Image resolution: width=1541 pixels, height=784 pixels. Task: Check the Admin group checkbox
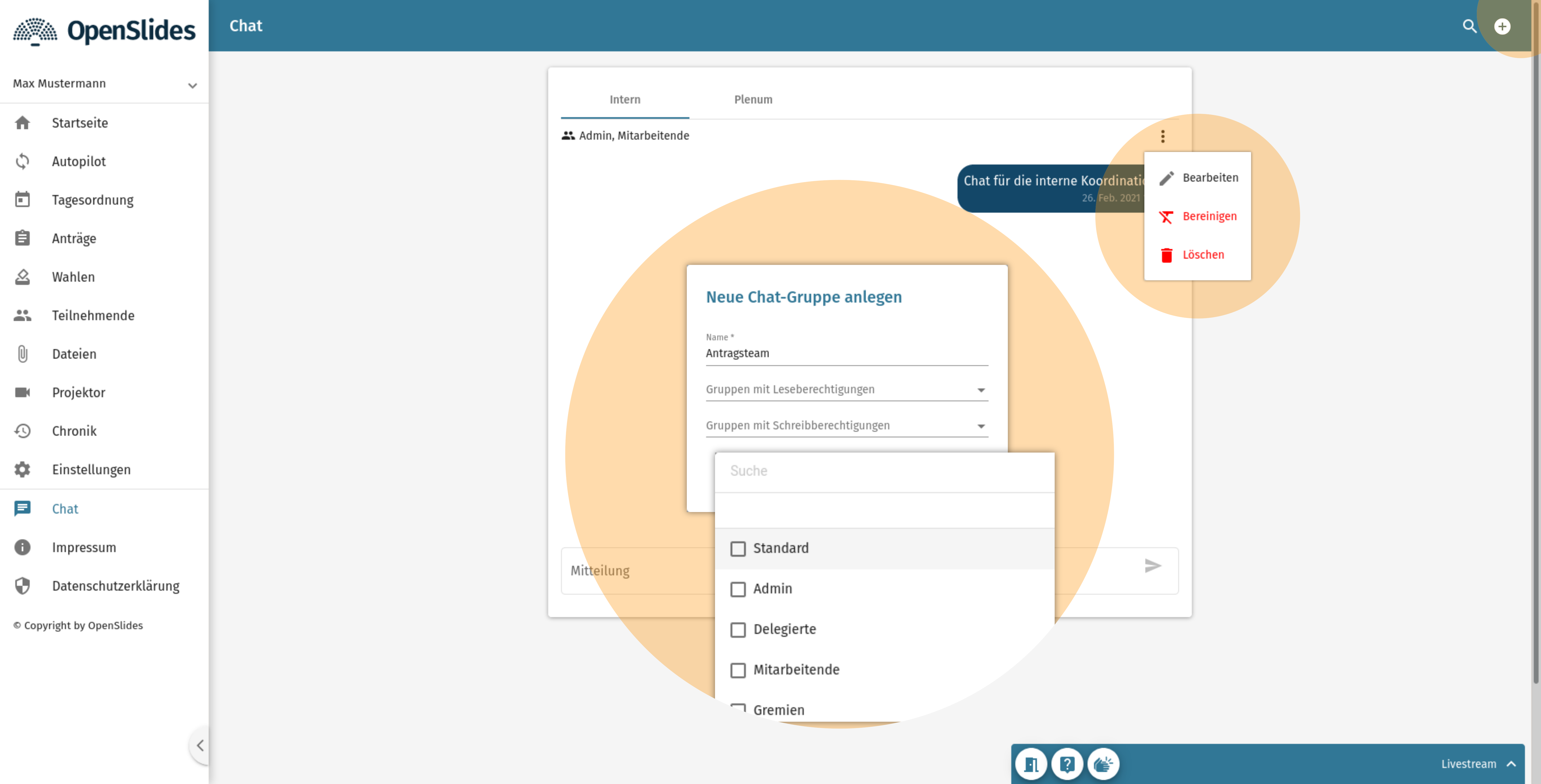(x=738, y=589)
